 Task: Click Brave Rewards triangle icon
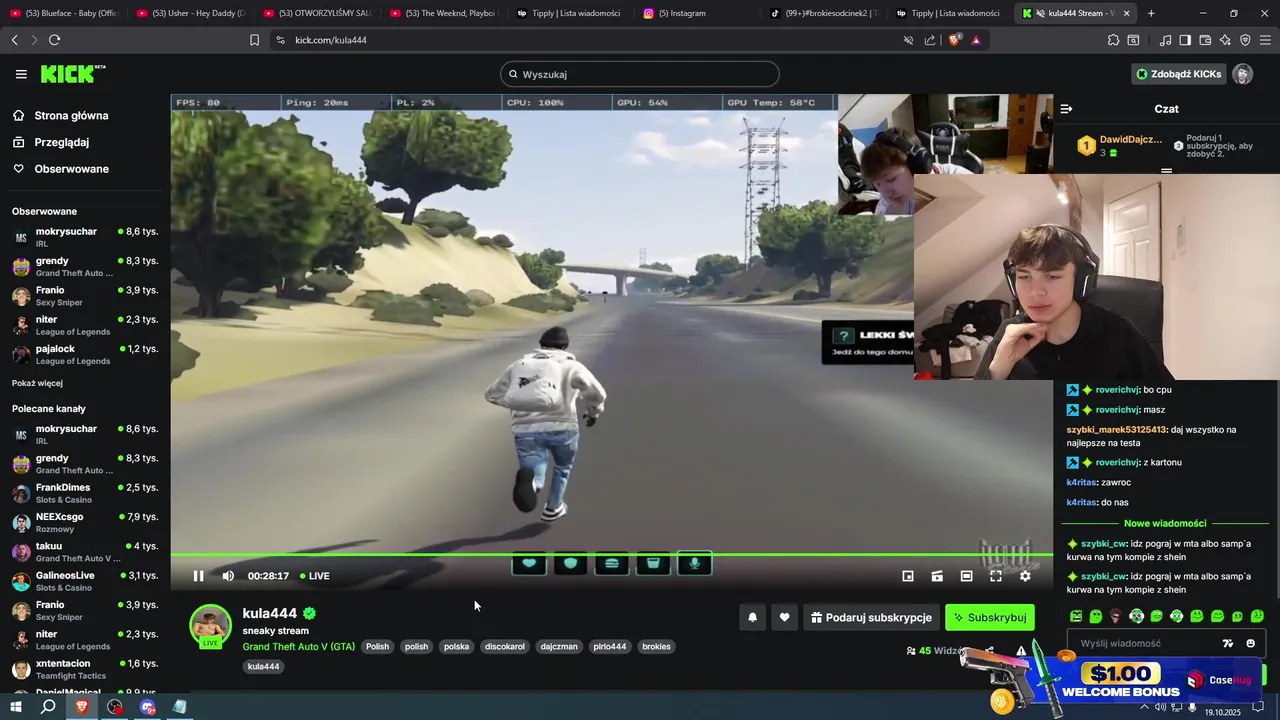coord(976,40)
